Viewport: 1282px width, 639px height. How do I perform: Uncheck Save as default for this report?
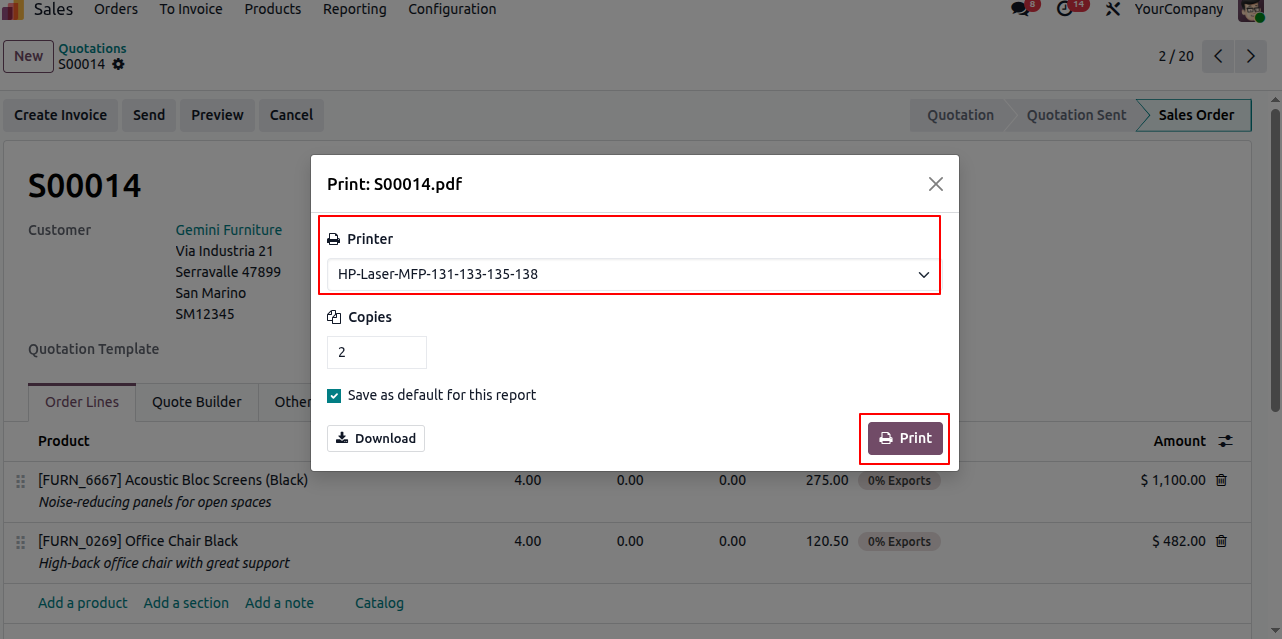pyautogui.click(x=334, y=395)
